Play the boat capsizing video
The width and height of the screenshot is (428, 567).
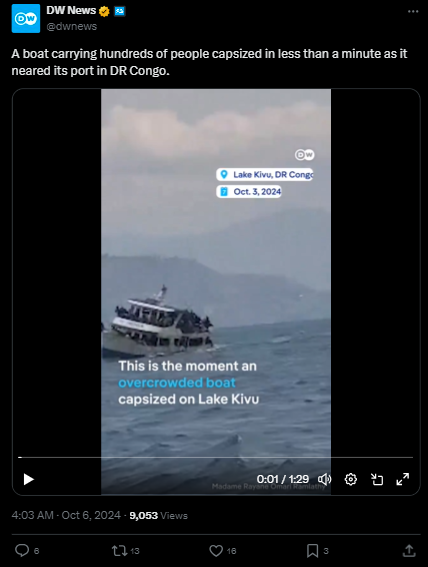29,479
